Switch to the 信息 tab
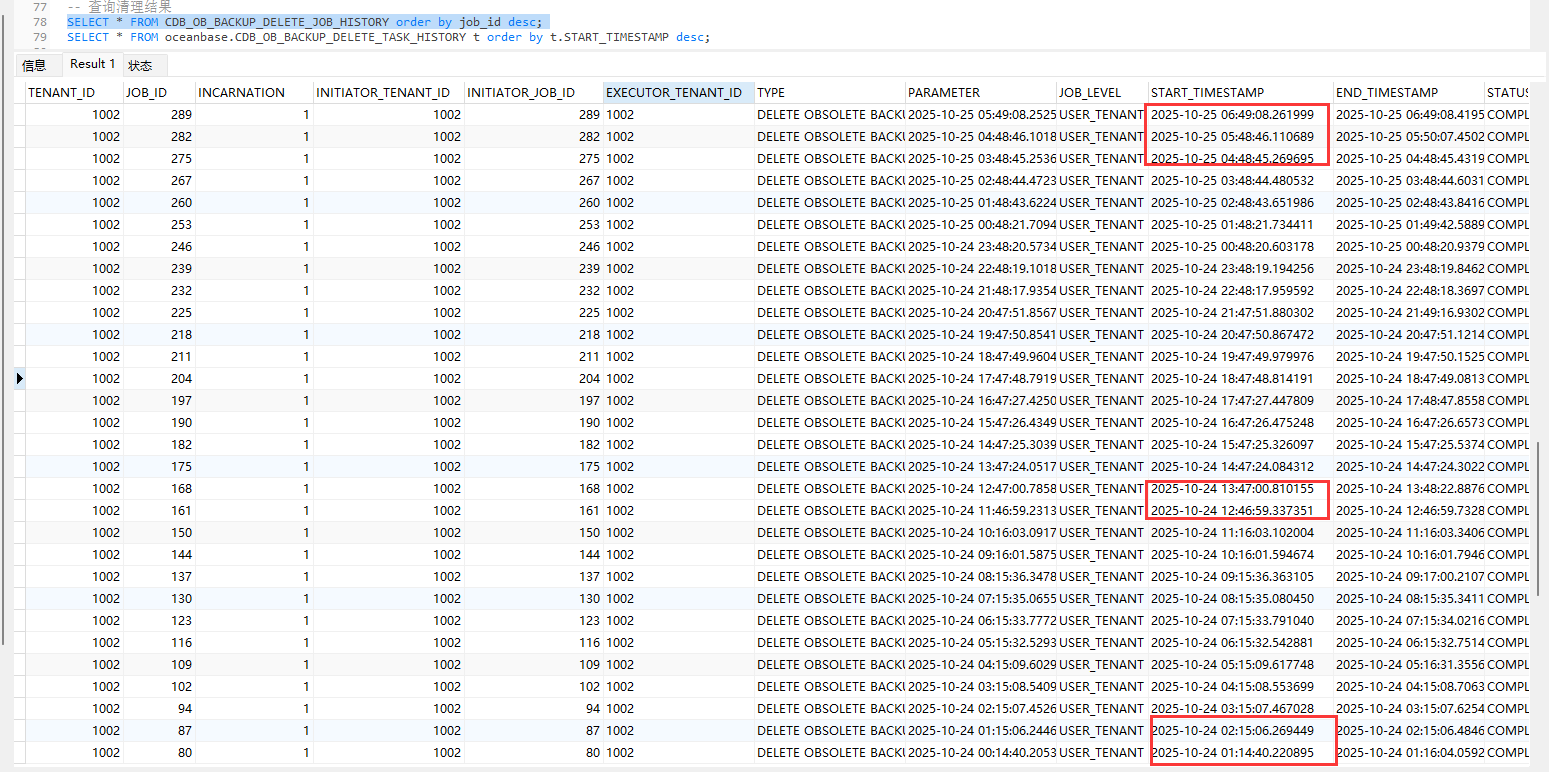 click(x=34, y=65)
